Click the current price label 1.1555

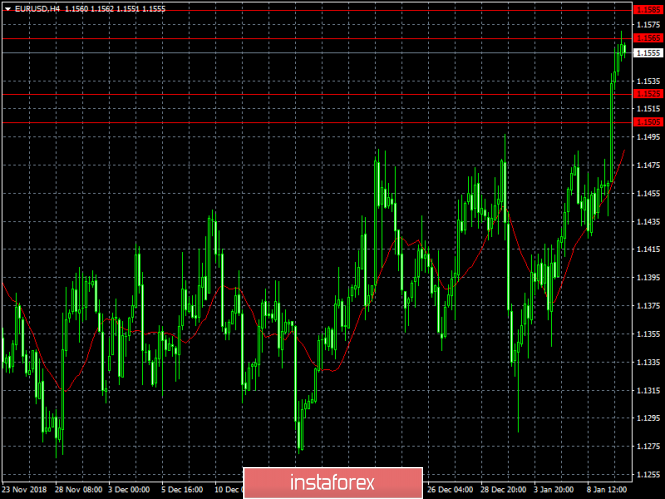point(648,53)
